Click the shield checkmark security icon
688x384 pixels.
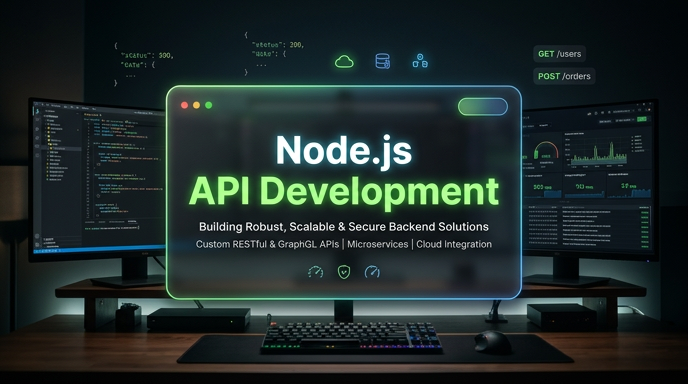[x=344, y=272]
